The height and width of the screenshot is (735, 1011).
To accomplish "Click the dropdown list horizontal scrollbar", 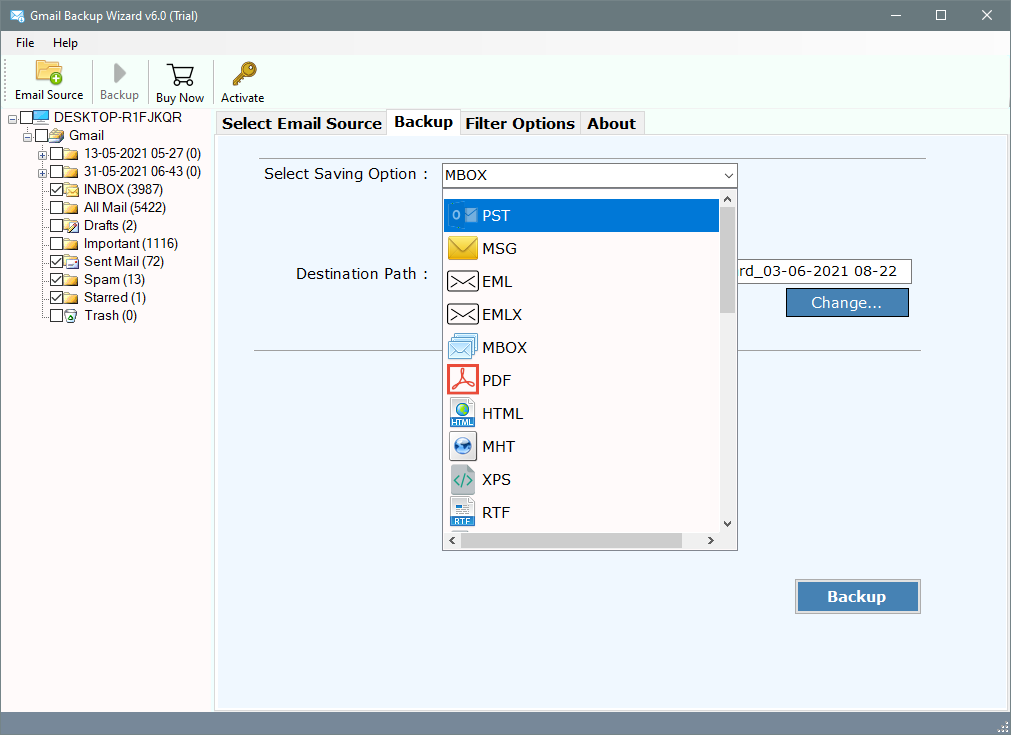I will tap(571, 540).
